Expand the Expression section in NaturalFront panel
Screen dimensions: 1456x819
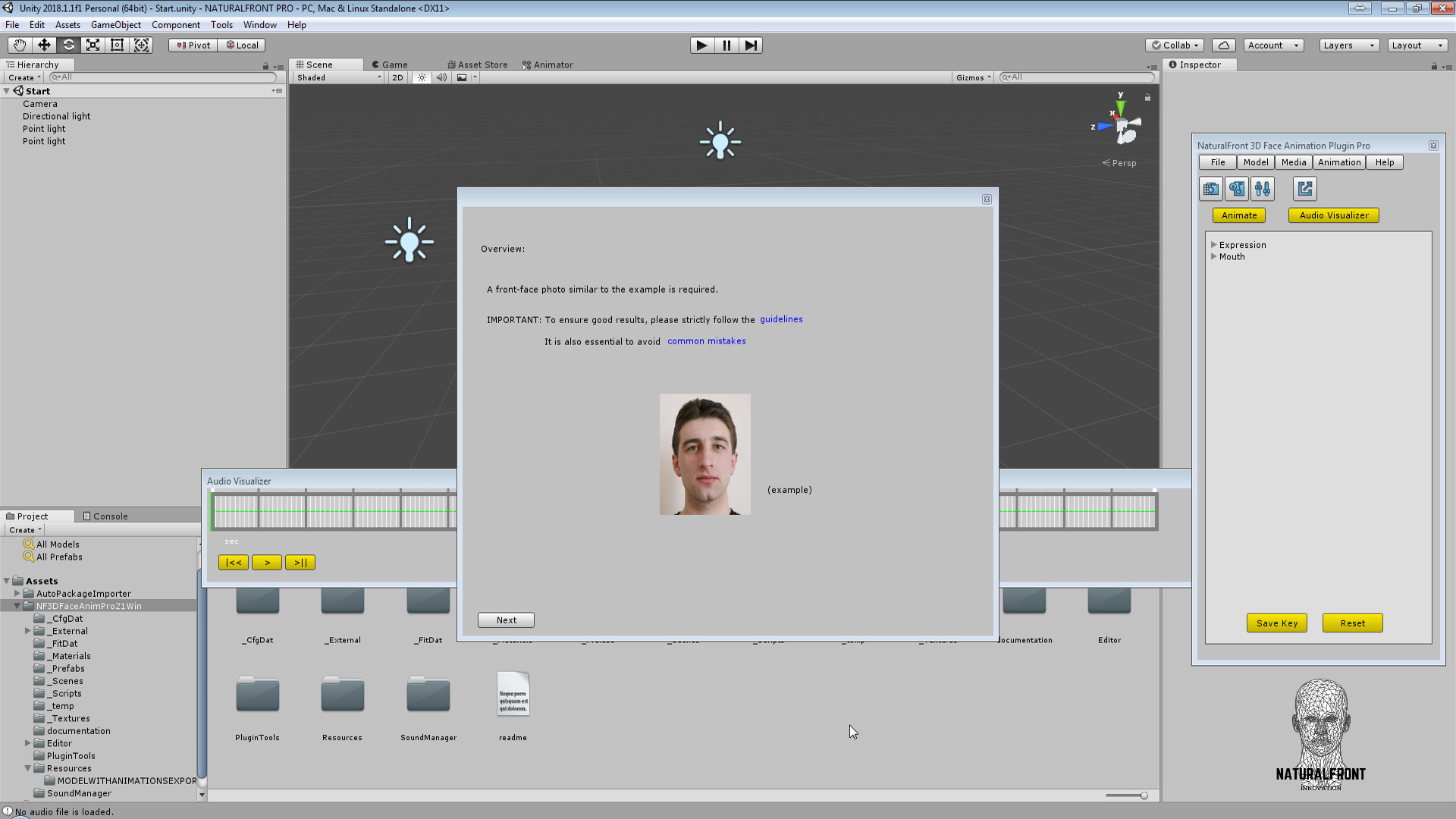coord(1214,244)
